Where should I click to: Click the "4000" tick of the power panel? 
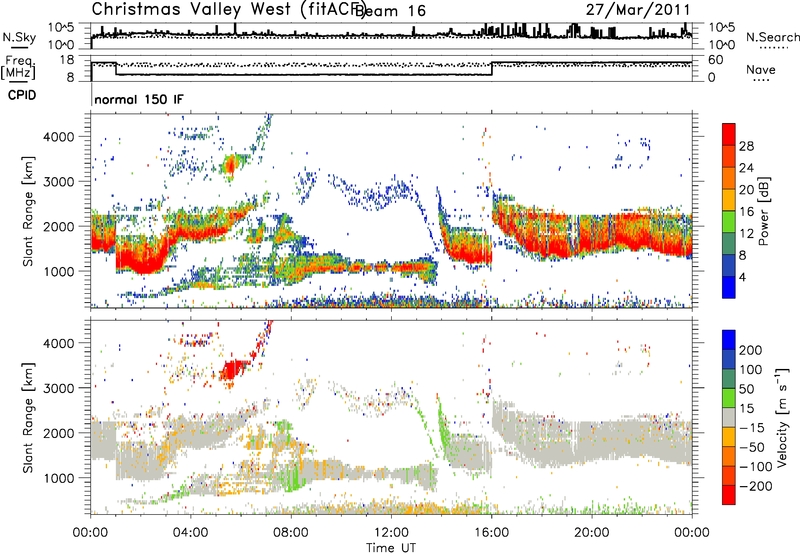pyautogui.click(x=58, y=137)
